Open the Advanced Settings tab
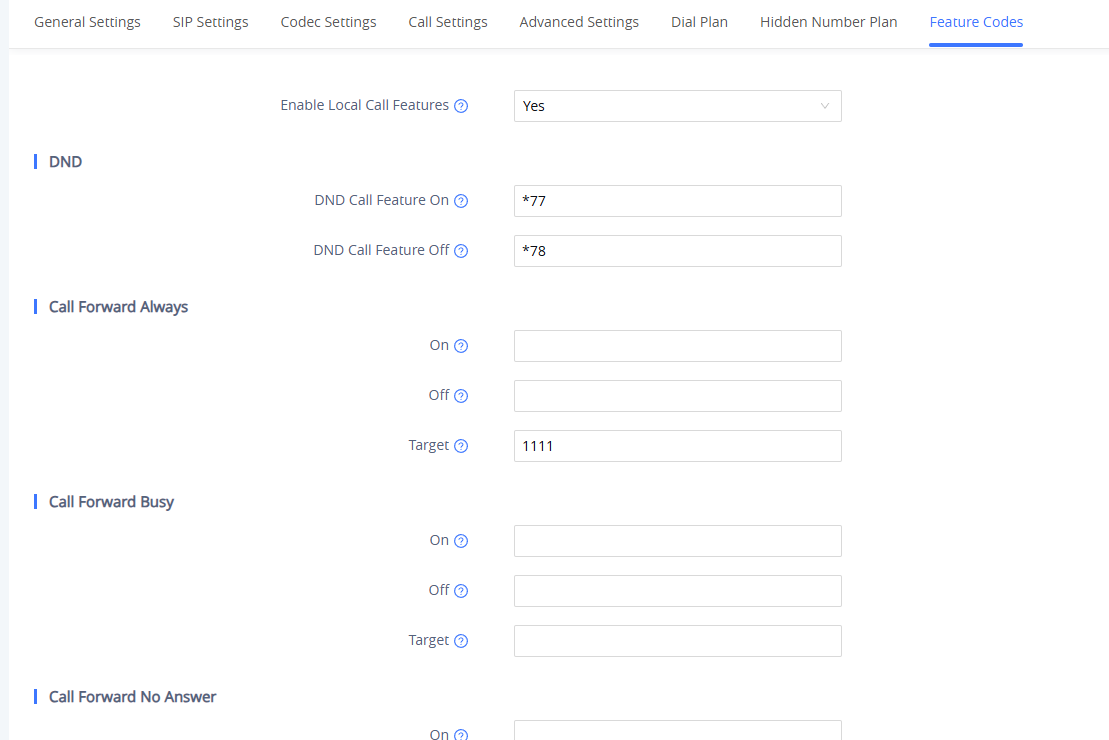The height and width of the screenshot is (740, 1109). (x=579, y=22)
